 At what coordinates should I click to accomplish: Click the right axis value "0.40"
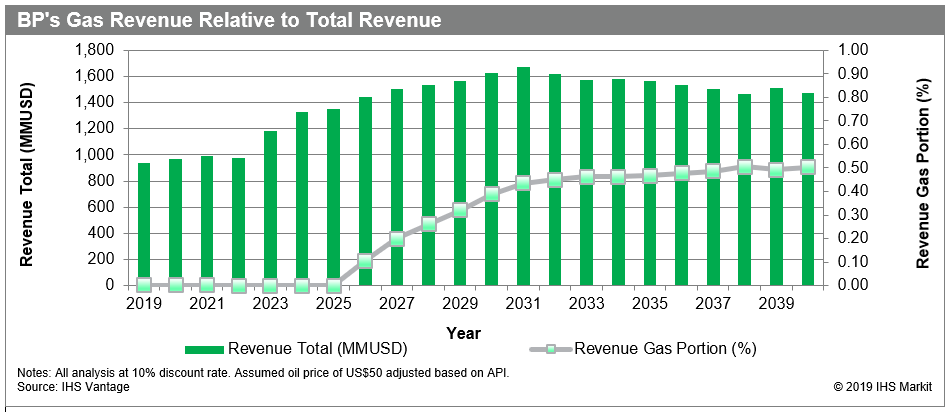(x=851, y=191)
